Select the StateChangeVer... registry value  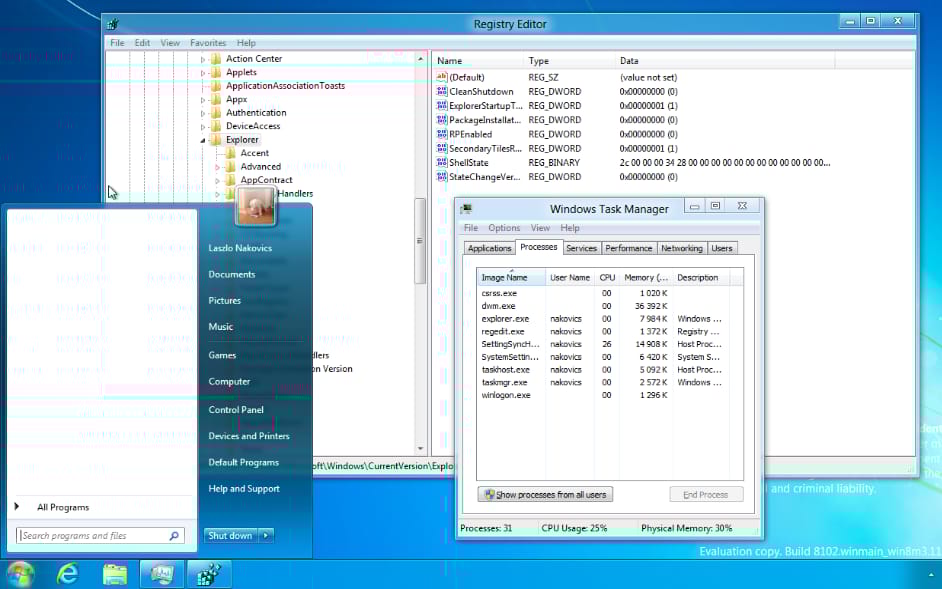[485, 177]
